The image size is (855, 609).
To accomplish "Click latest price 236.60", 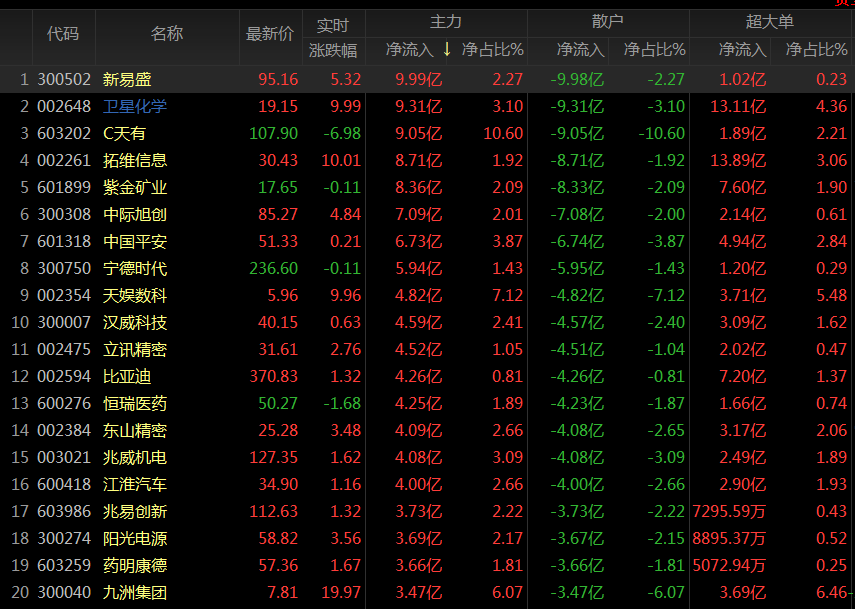I will (x=274, y=268).
